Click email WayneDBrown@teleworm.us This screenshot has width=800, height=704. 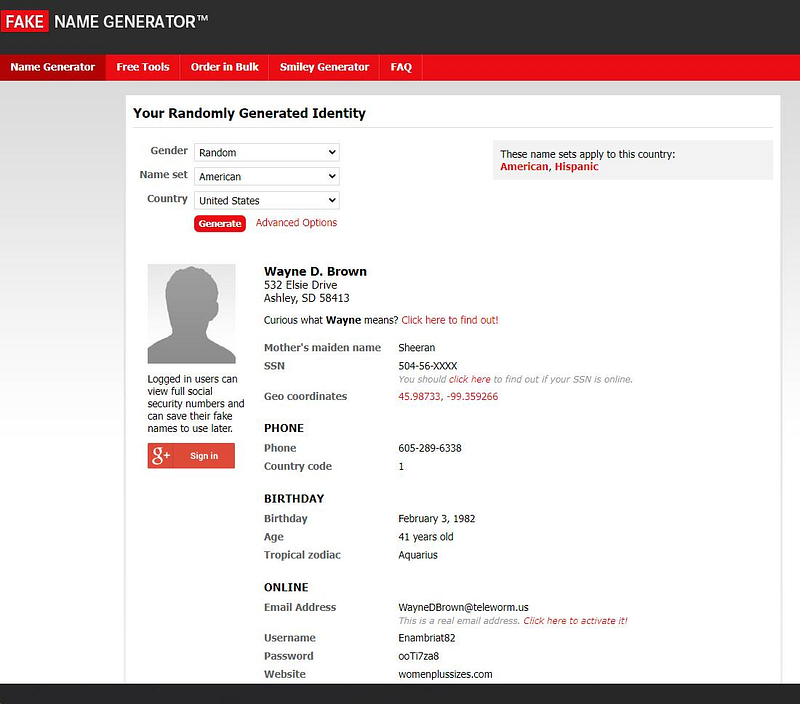click(463, 607)
